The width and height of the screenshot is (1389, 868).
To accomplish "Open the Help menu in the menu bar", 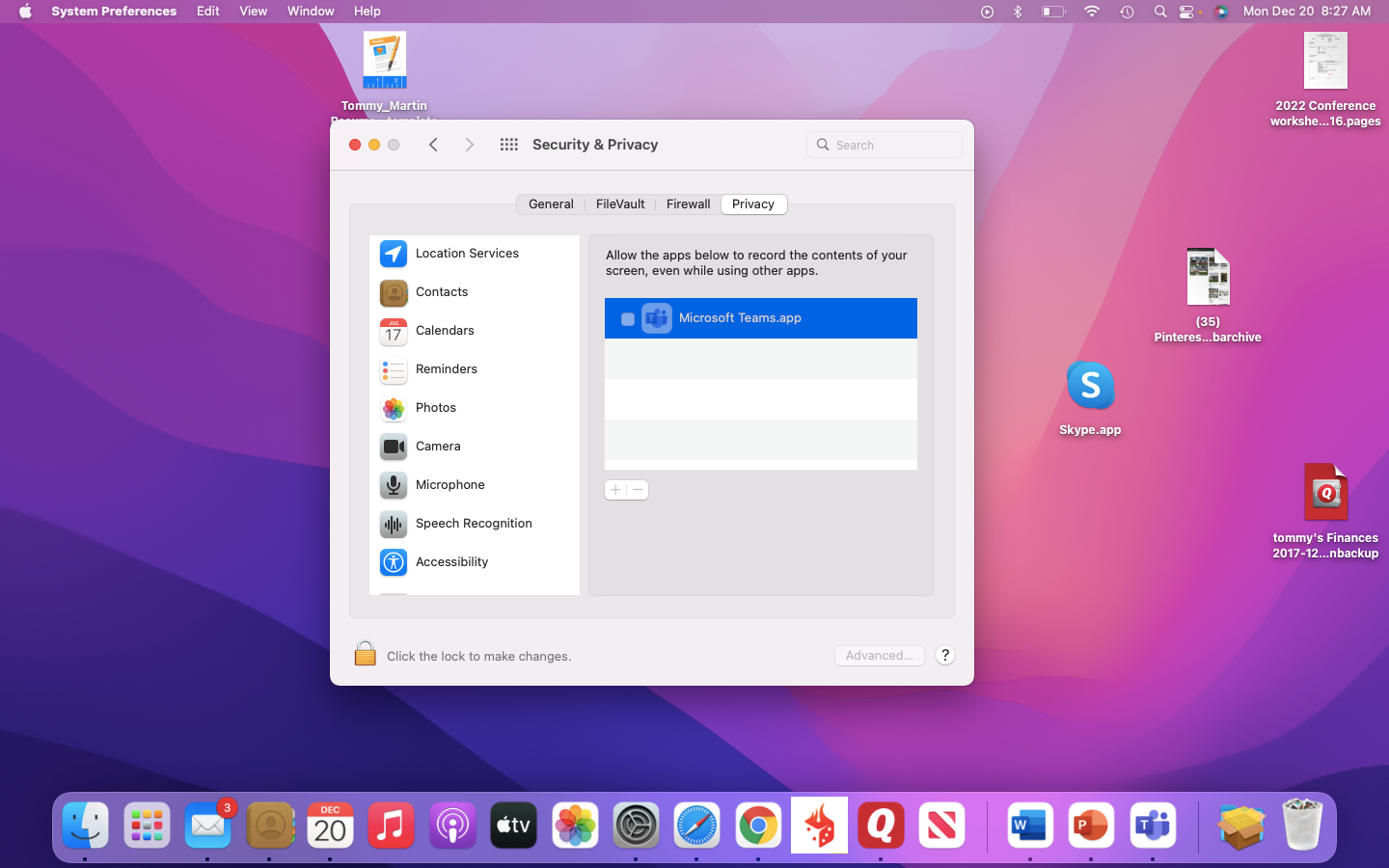I will click(368, 12).
